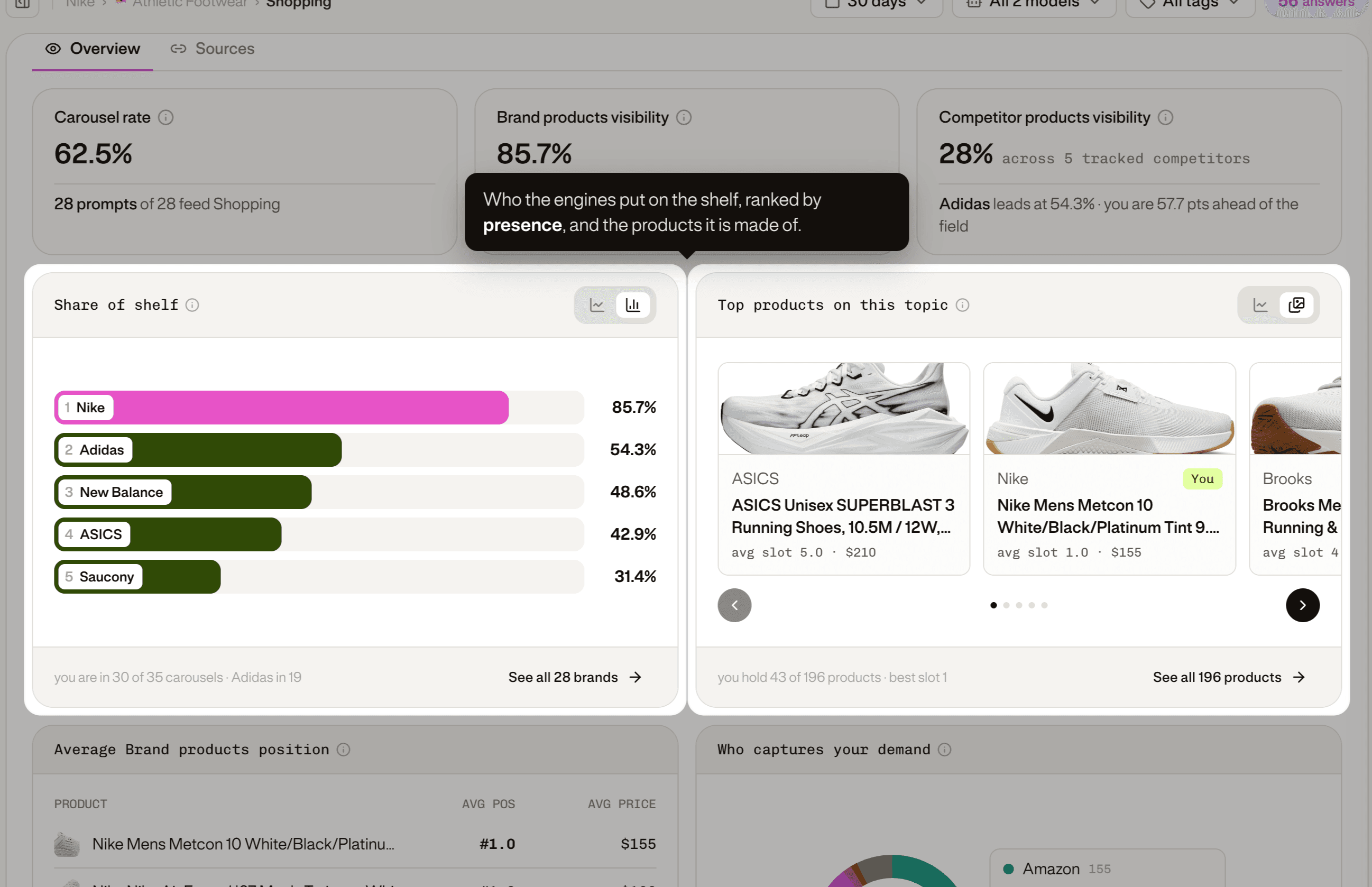Switch Top products to trend line view
This screenshot has height=887, width=1372.
(1260, 305)
